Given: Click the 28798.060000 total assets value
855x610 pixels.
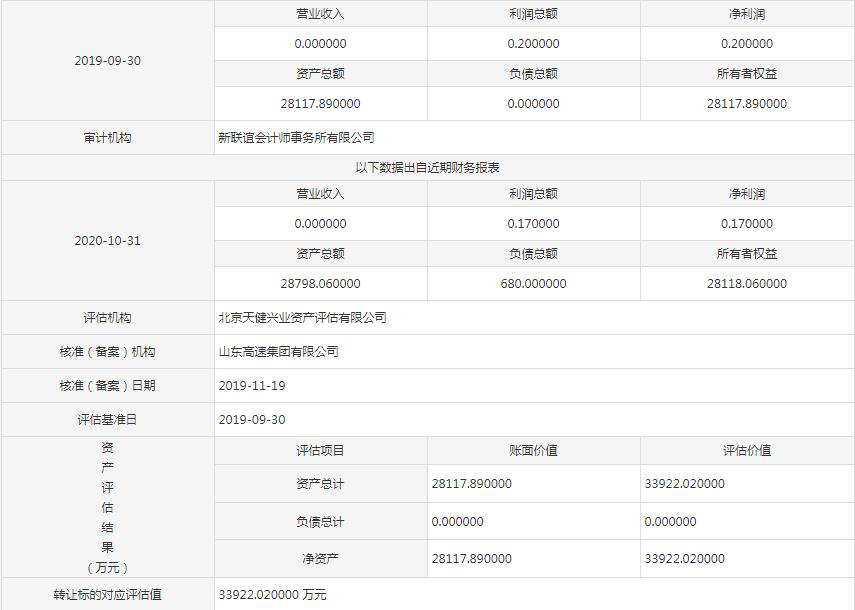Looking at the screenshot, I should tap(320, 284).
